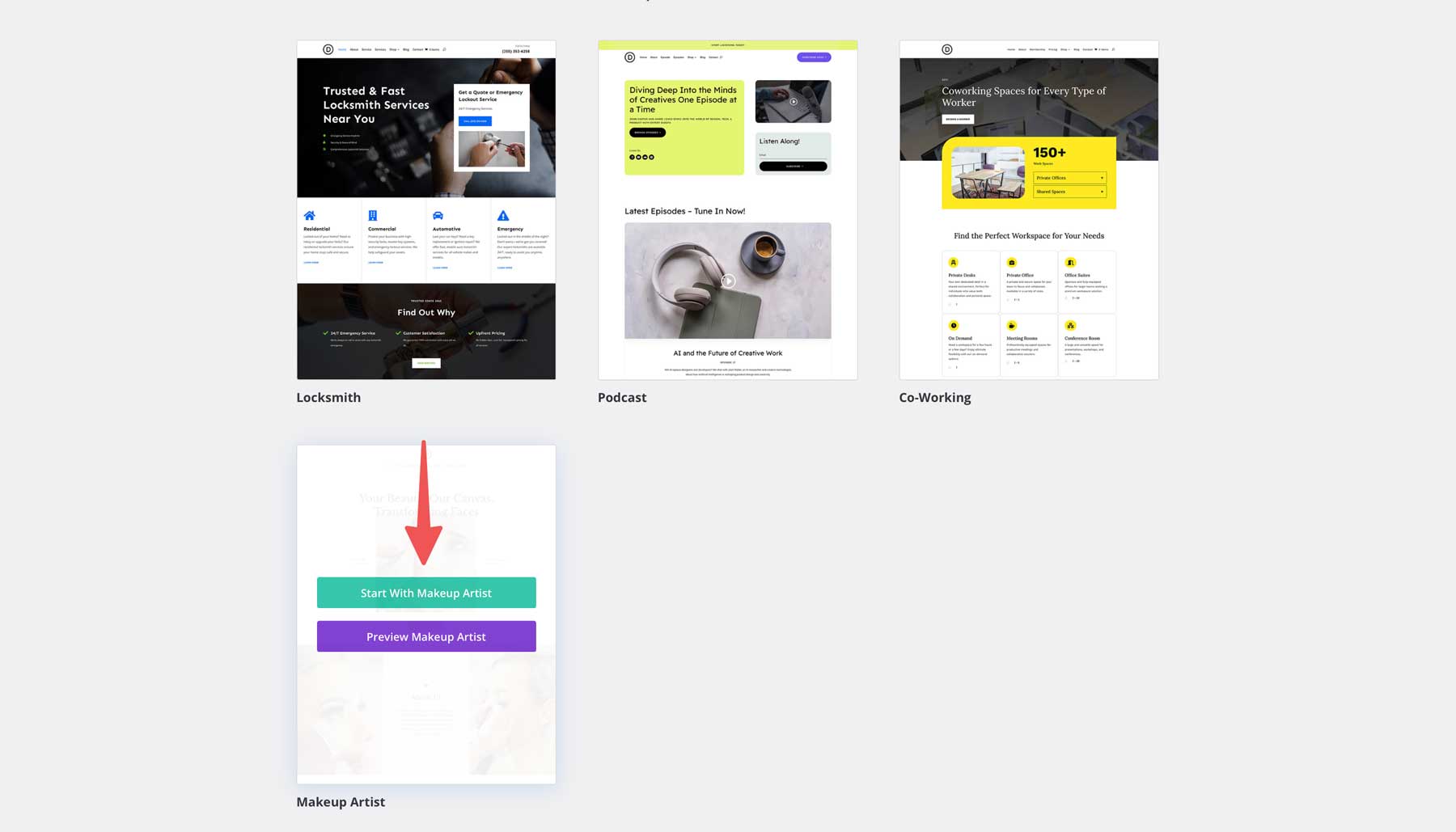Screen dimensions: 1456x832
Task: Check the Customer Satisfaction checkmark
Action: point(398,332)
